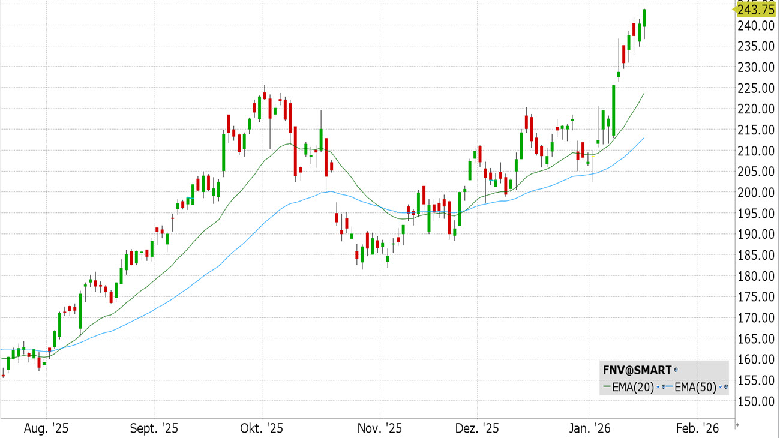Click the EMA(50) legend label
780x438 pixels.
pyautogui.click(x=695, y=387)
